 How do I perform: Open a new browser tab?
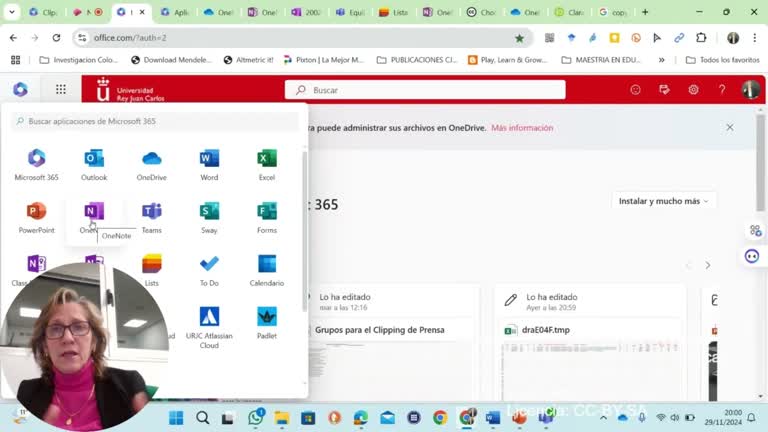click(645, 12)
